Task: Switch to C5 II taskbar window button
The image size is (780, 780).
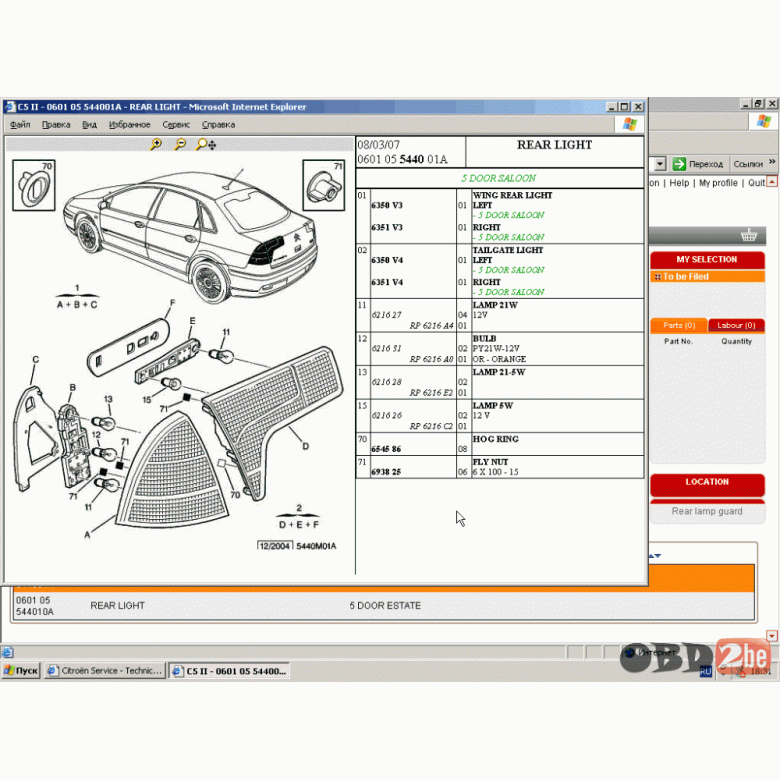Action: click(229, 671)
